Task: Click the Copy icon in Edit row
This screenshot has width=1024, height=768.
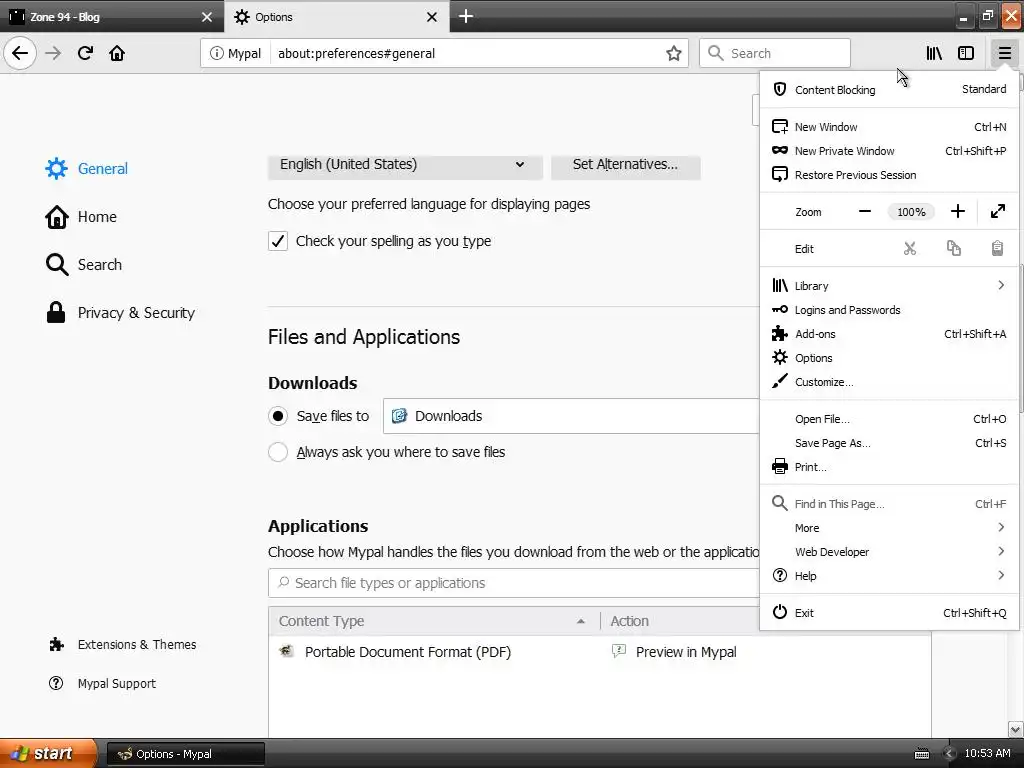Action: [x=953, y=248]
